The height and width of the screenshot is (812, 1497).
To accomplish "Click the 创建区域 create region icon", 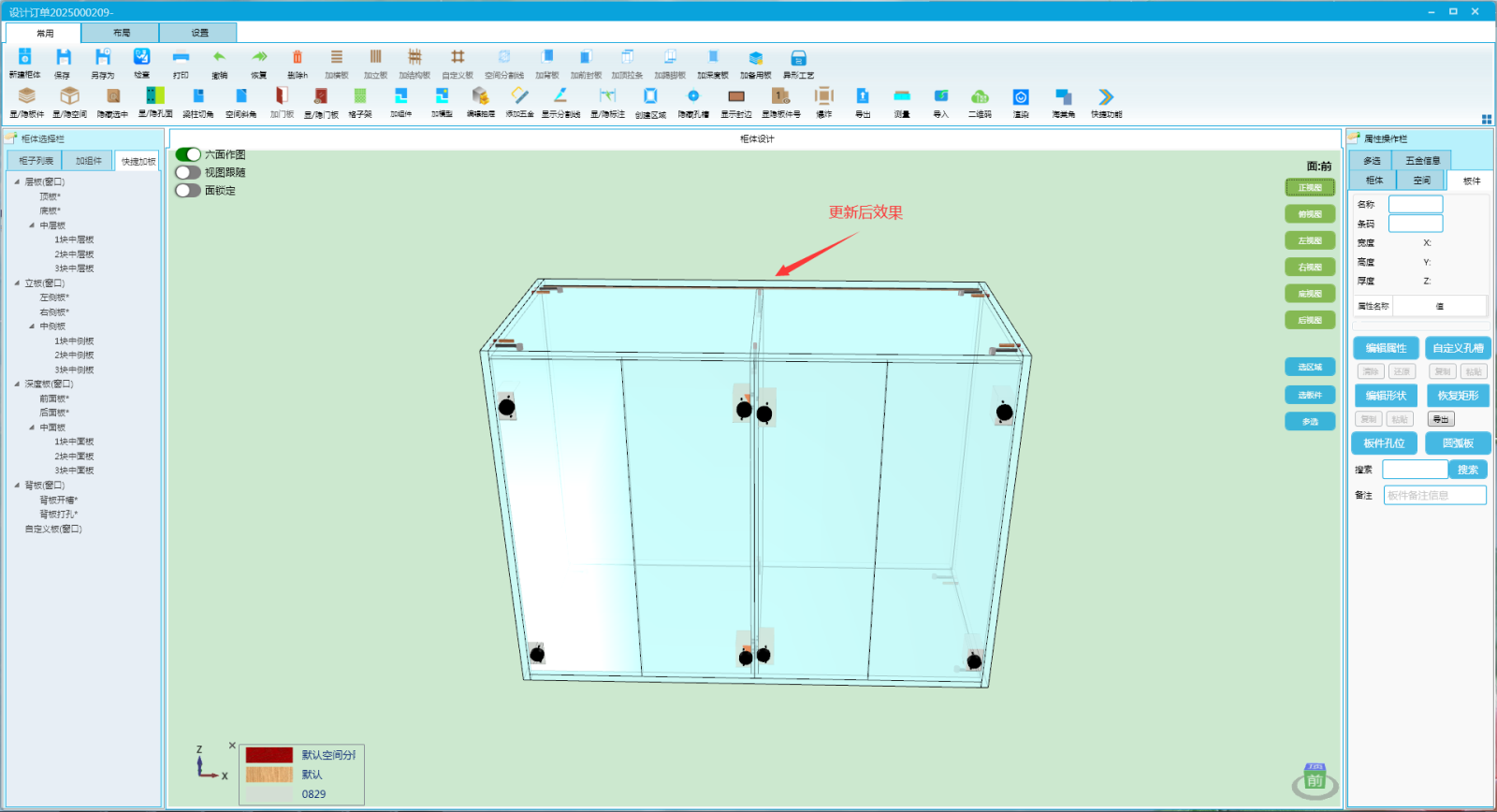I will point(650,96).
